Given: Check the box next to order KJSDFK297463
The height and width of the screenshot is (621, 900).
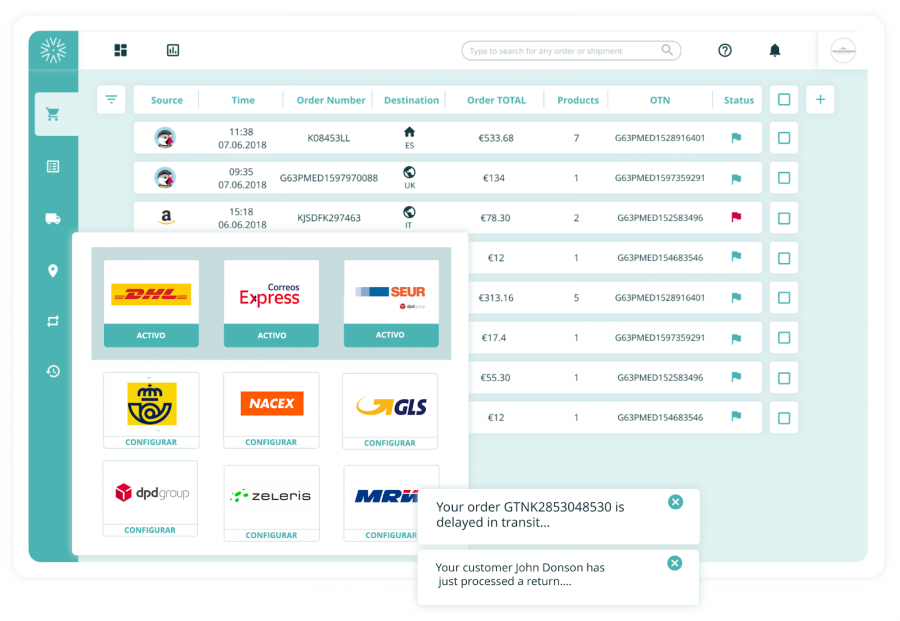Looking at the screenshot, I should point(784,217).
